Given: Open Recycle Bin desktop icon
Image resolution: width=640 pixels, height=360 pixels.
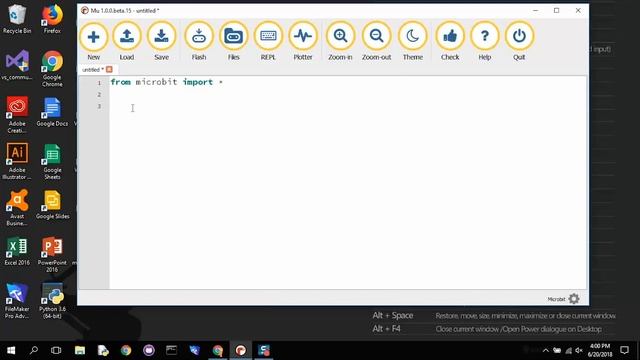Looking at the screenshot, I should pyautogui.click(x=17, y=19).
